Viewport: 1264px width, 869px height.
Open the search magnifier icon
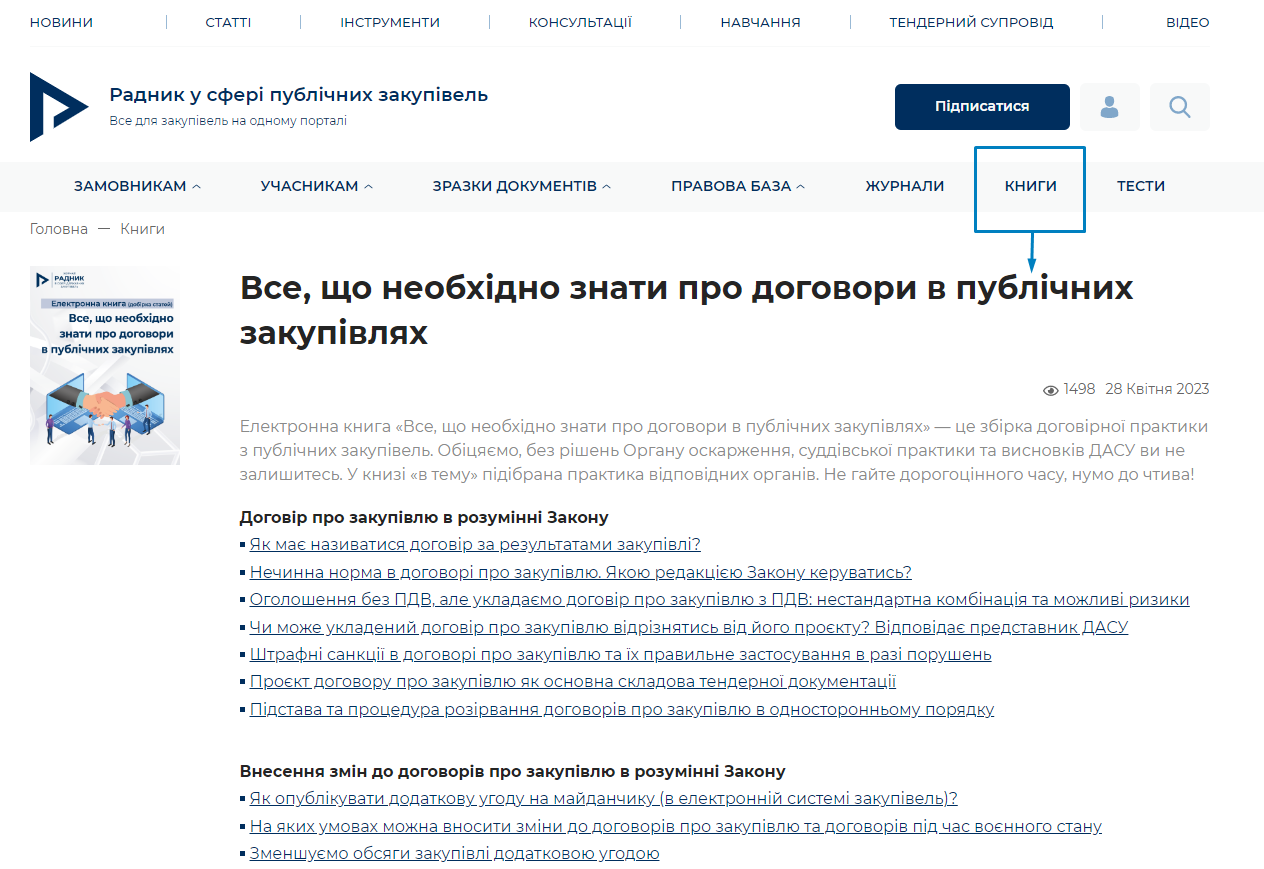pos(1180,107)
